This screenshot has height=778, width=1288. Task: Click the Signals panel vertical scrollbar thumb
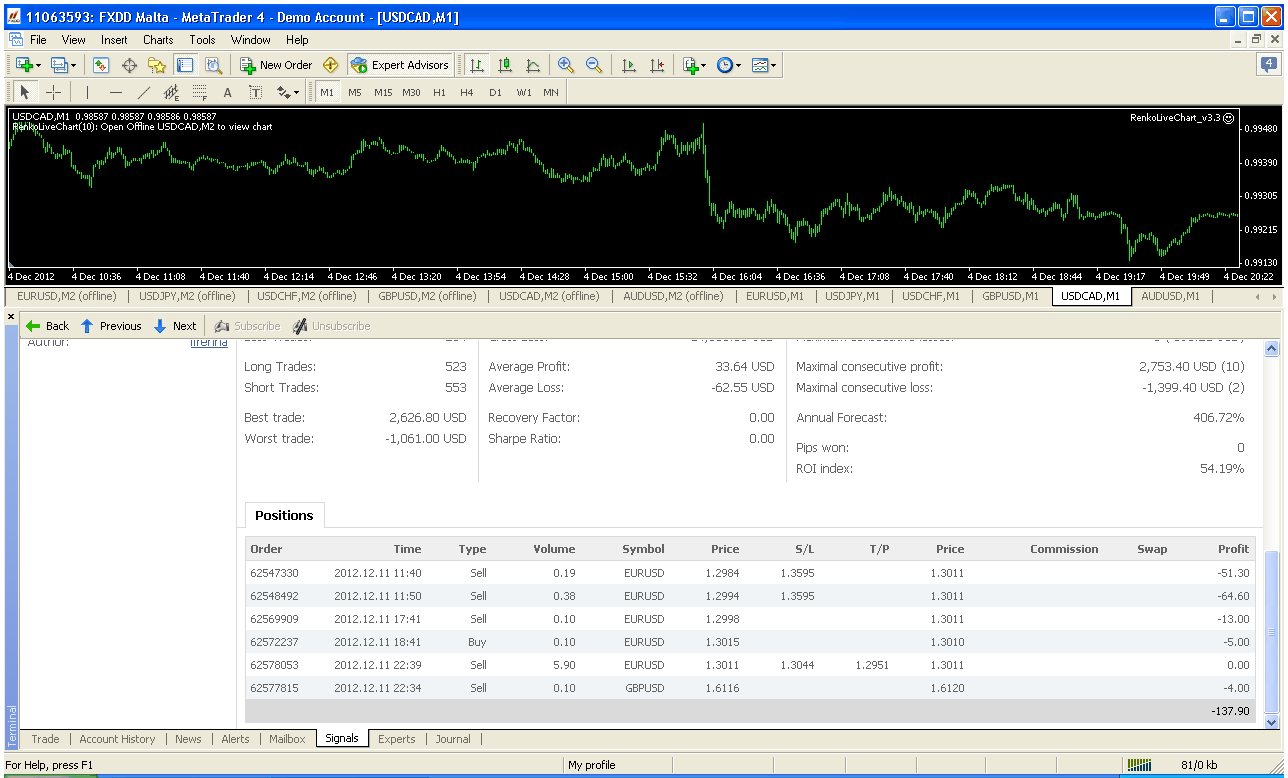[1272, 630]
